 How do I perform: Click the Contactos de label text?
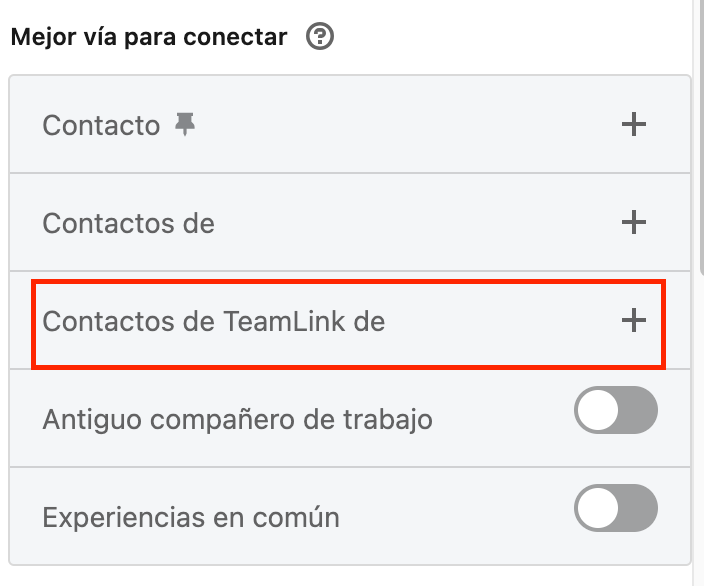tap(128, 223)
